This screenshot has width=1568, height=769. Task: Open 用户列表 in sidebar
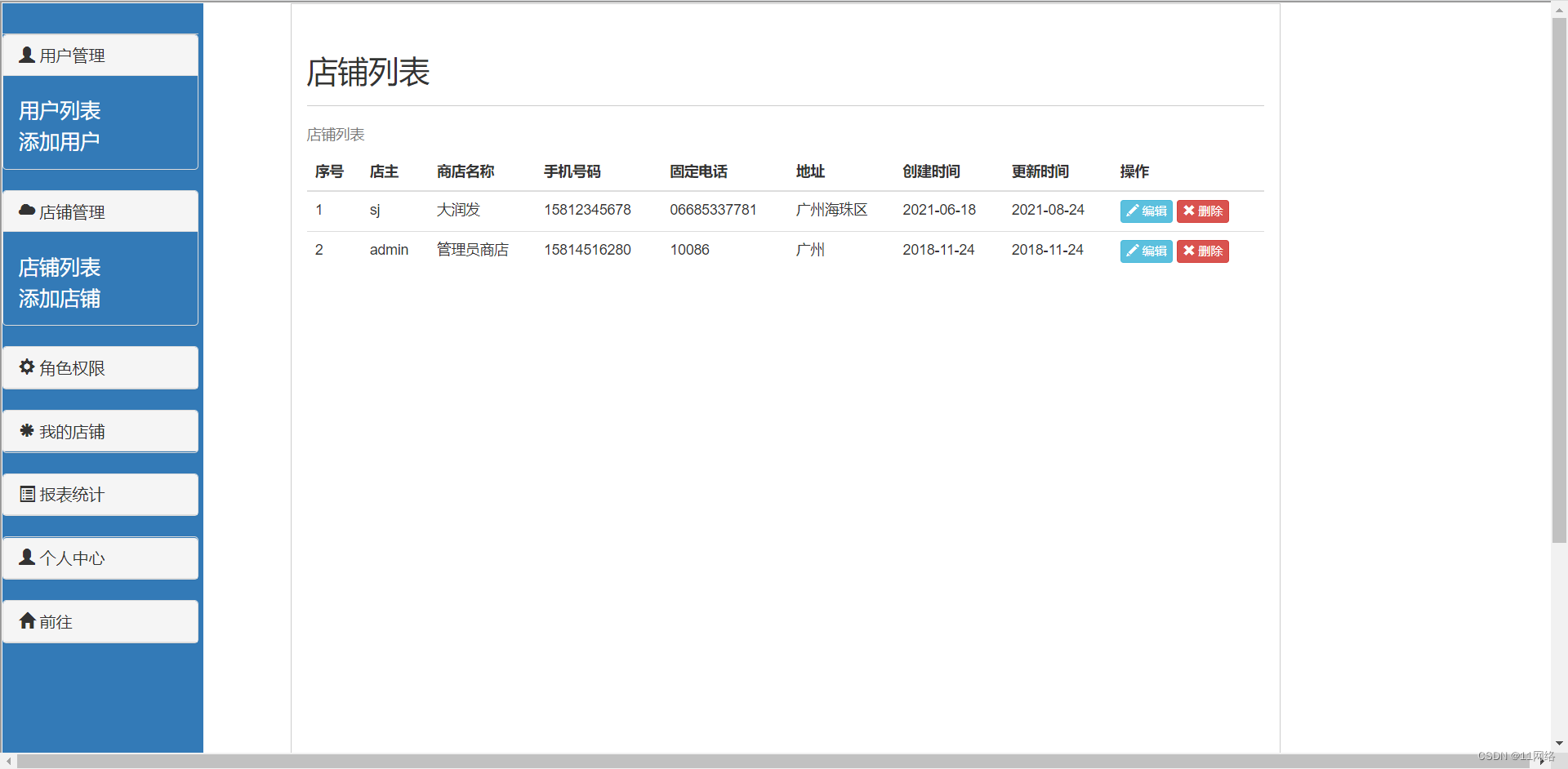tap(60, 110)
